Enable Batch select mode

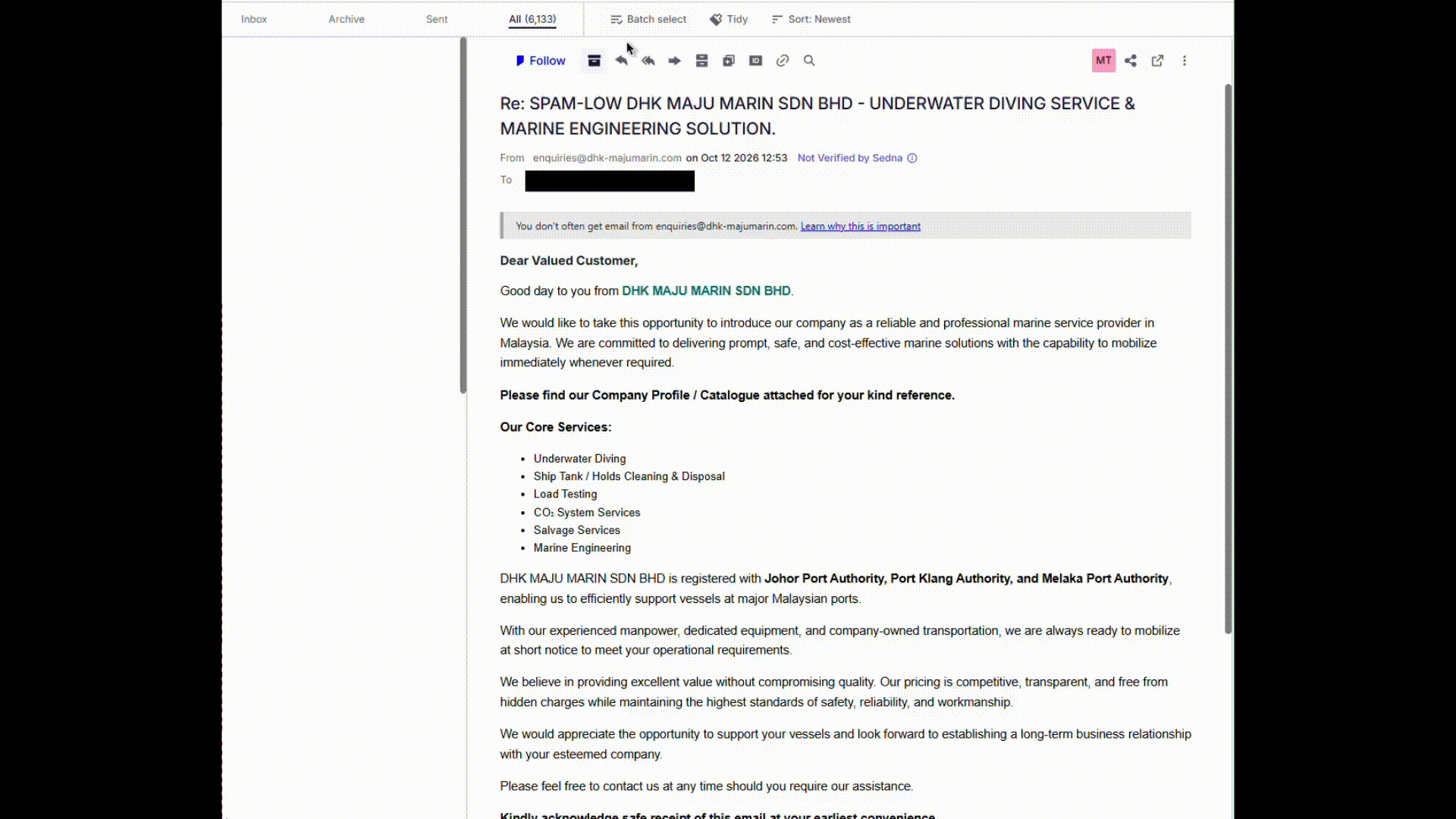648,19
